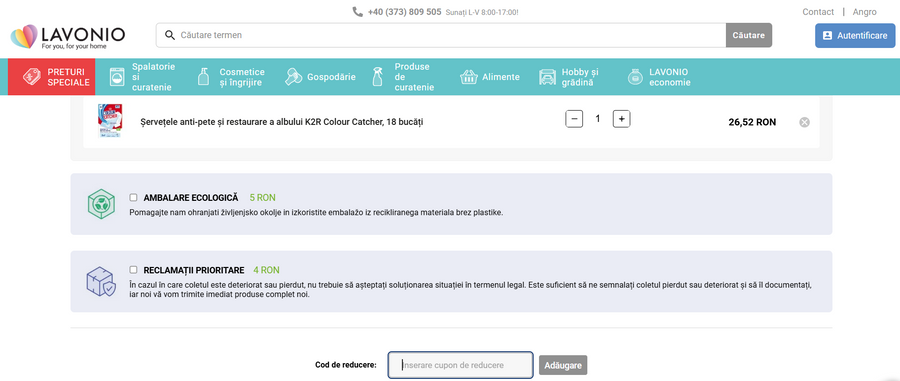Click the Autentificare login button

tap(855, 36)
